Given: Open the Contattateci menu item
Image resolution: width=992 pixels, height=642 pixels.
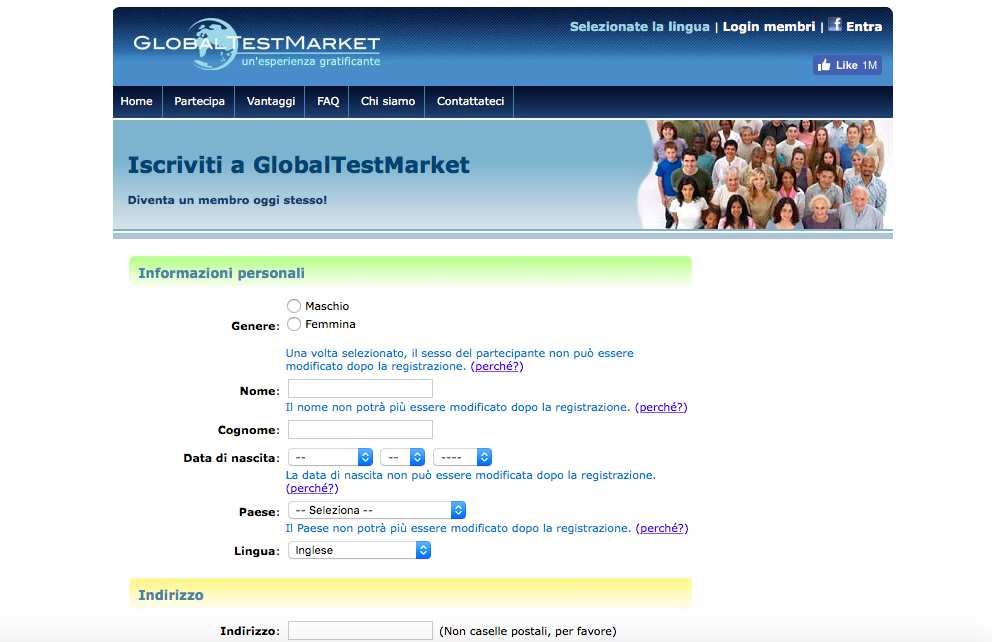Looking at the screenshot, I should tap(470, 101).
